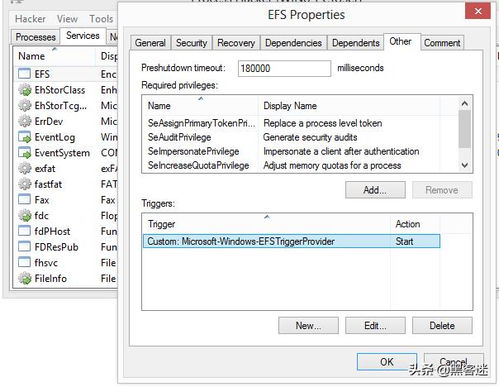Click the privileges list scrollbar thumb
Screen dimensions: 499x387
pyautogui.click(x=465, y=129)
